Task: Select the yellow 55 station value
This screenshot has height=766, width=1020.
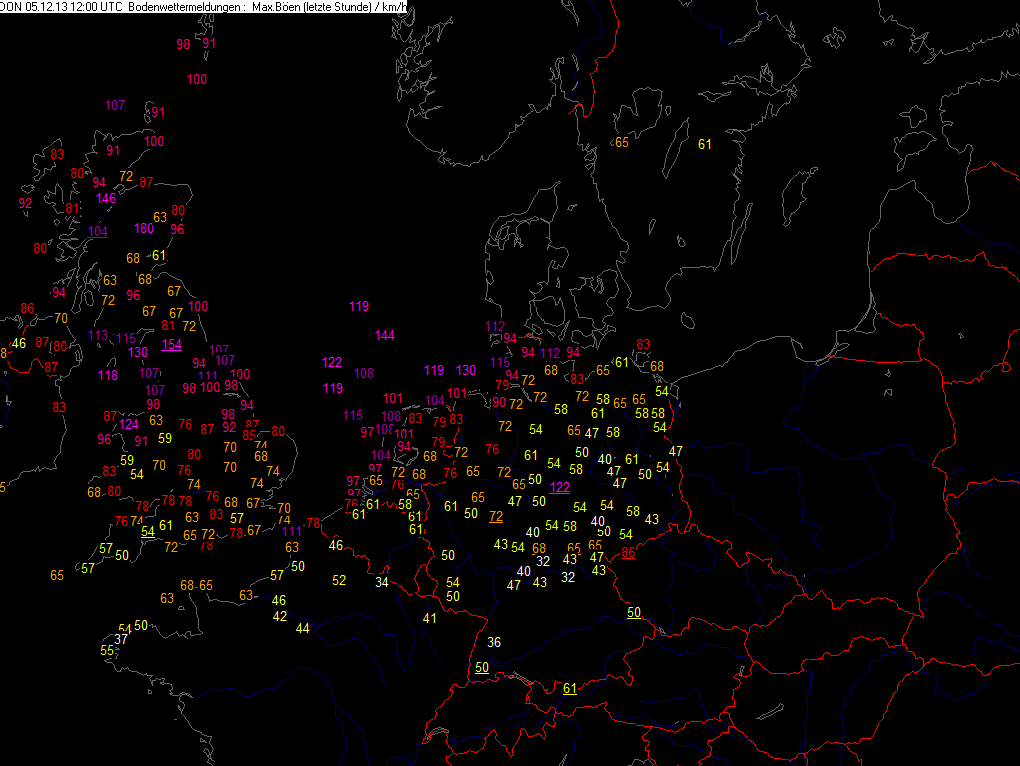Action: point(107,651)
